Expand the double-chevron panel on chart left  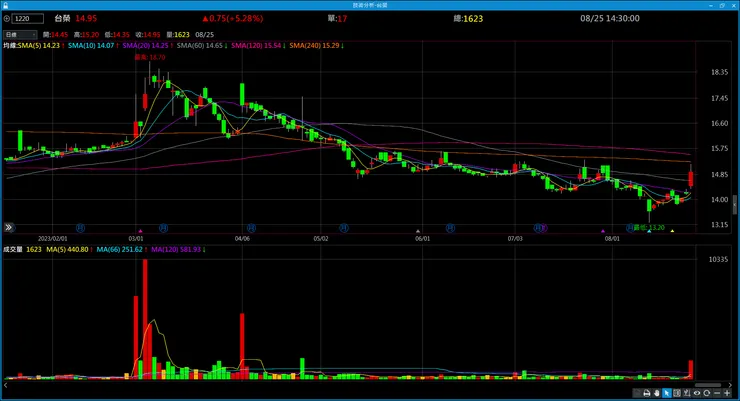pyautogui.click(x=8, y=227)
